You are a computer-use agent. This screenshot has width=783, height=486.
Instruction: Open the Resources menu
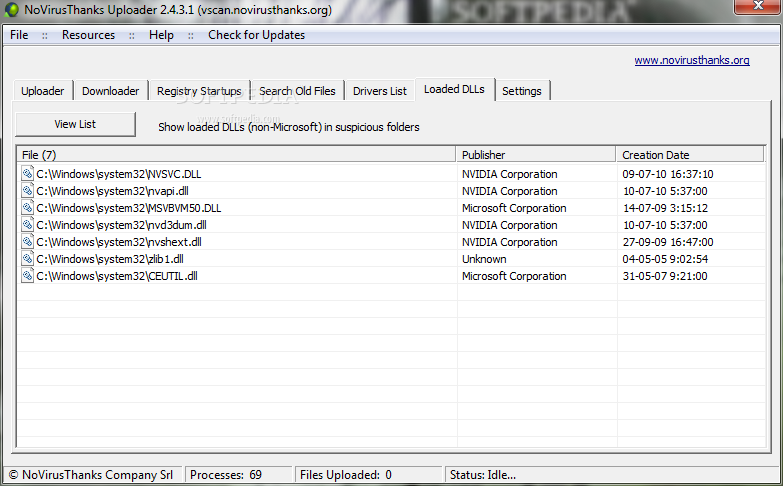click(x=88, y=35)
